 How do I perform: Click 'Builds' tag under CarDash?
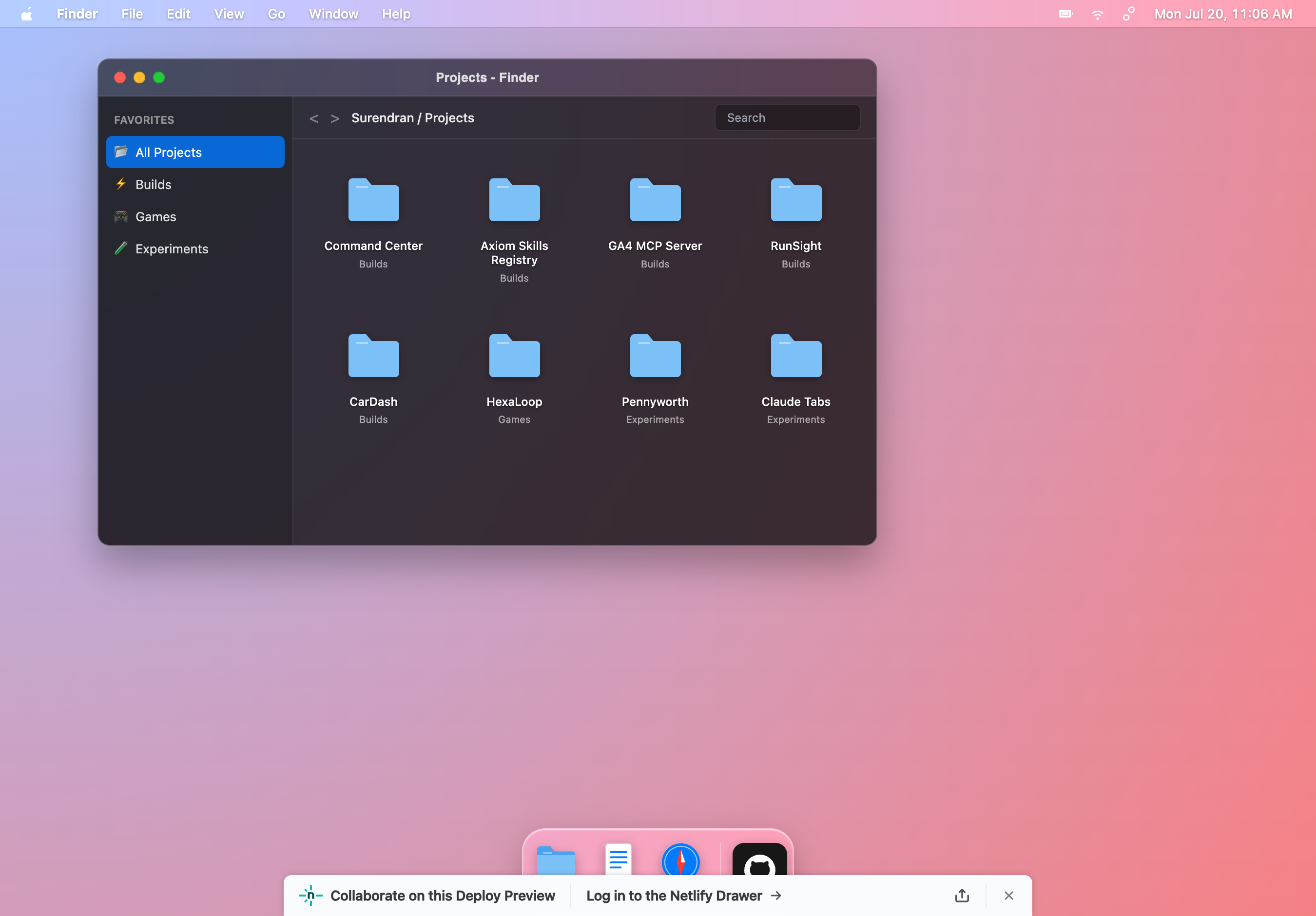pyautogui.click(x=373, y=420)
